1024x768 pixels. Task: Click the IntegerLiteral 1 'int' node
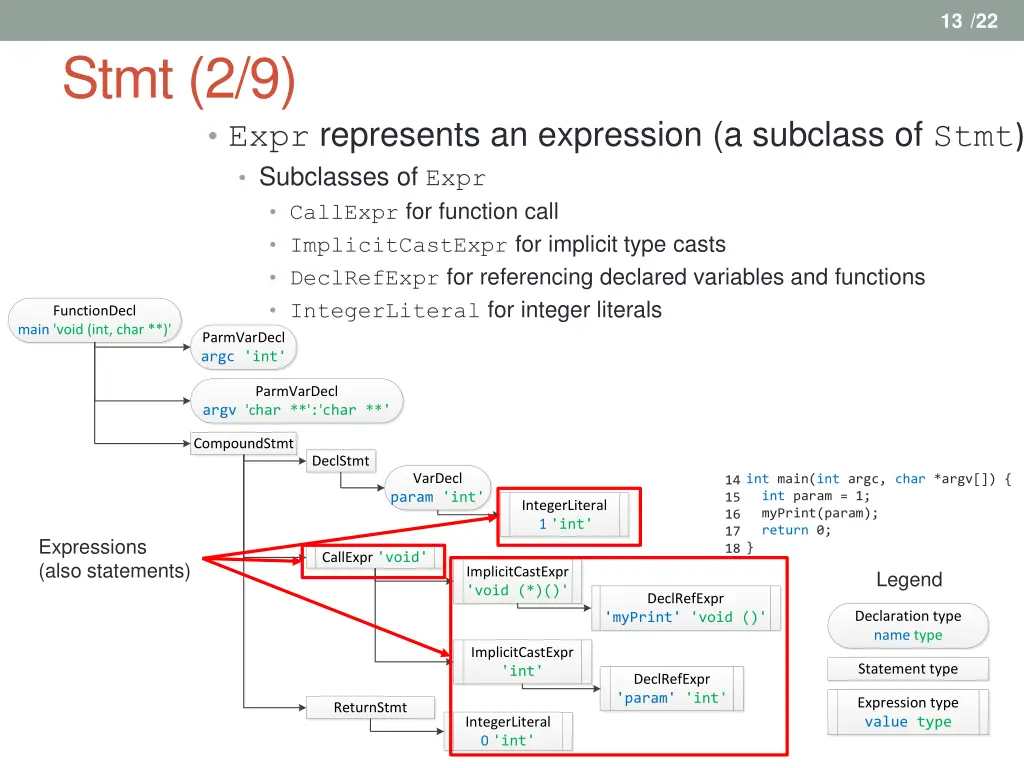[564, 515]
